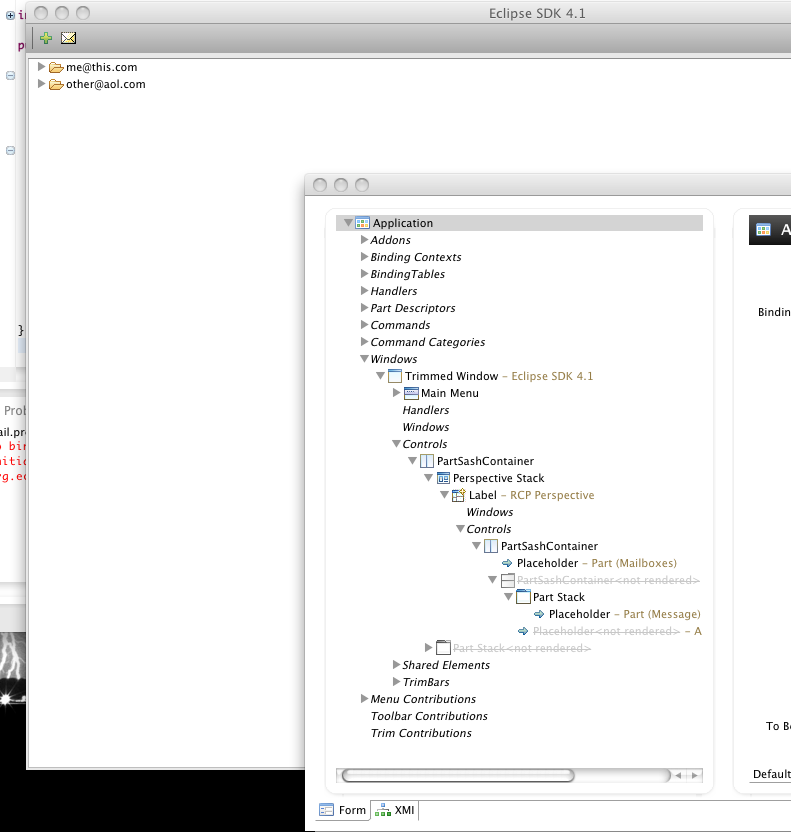
Task: Expand the Binding Contexts node
Action: pos(364,257)
